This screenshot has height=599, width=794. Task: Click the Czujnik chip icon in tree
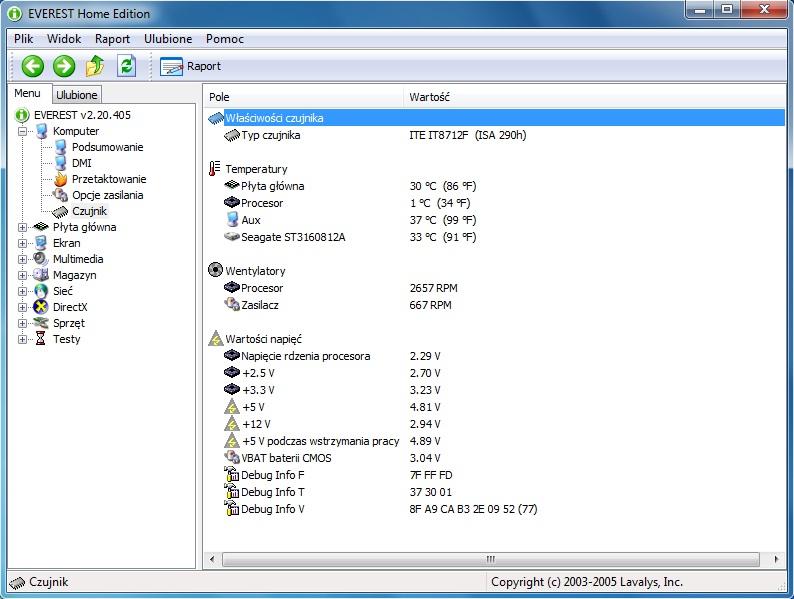(60, 212)
